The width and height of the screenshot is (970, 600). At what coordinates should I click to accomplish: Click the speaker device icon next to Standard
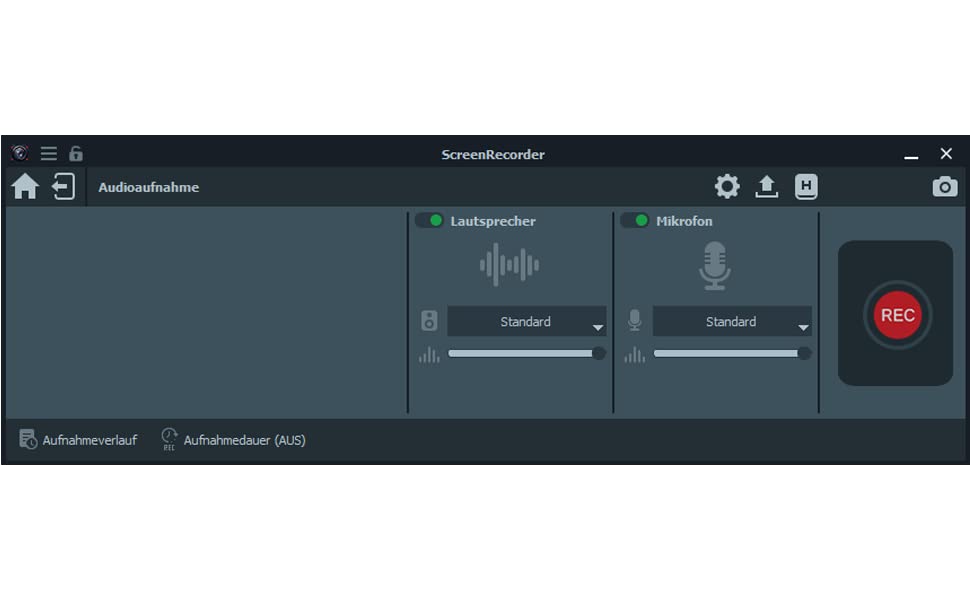coord(429,320)
